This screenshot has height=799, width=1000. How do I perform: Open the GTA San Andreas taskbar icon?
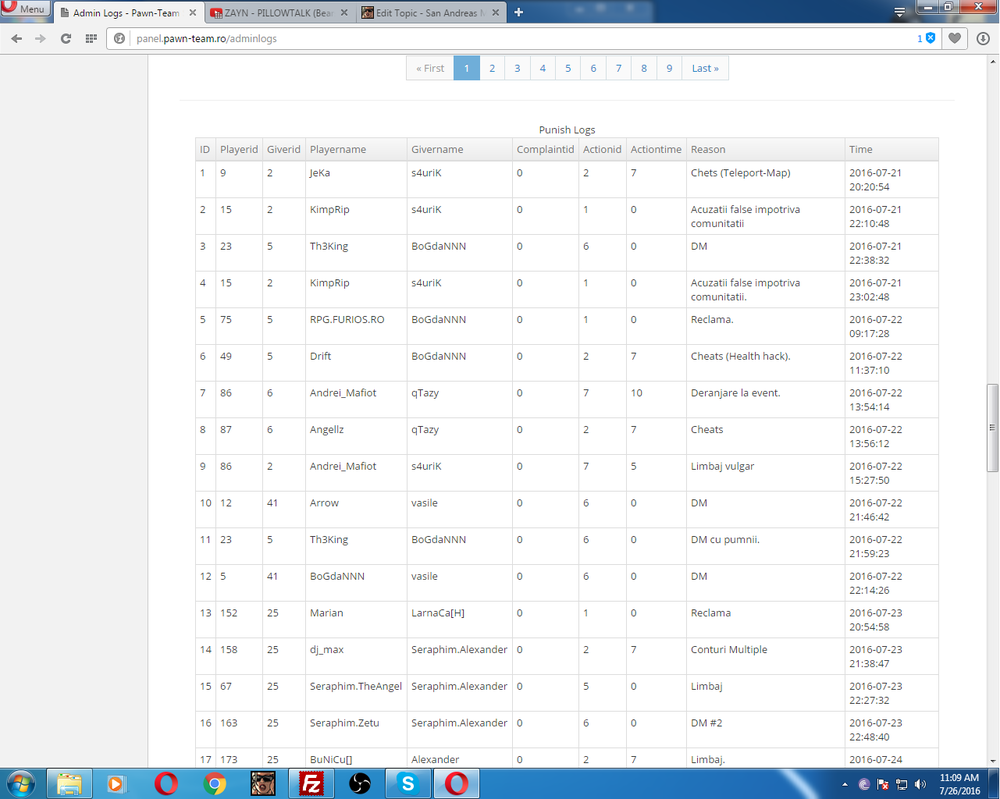click(x=263, y=783)
